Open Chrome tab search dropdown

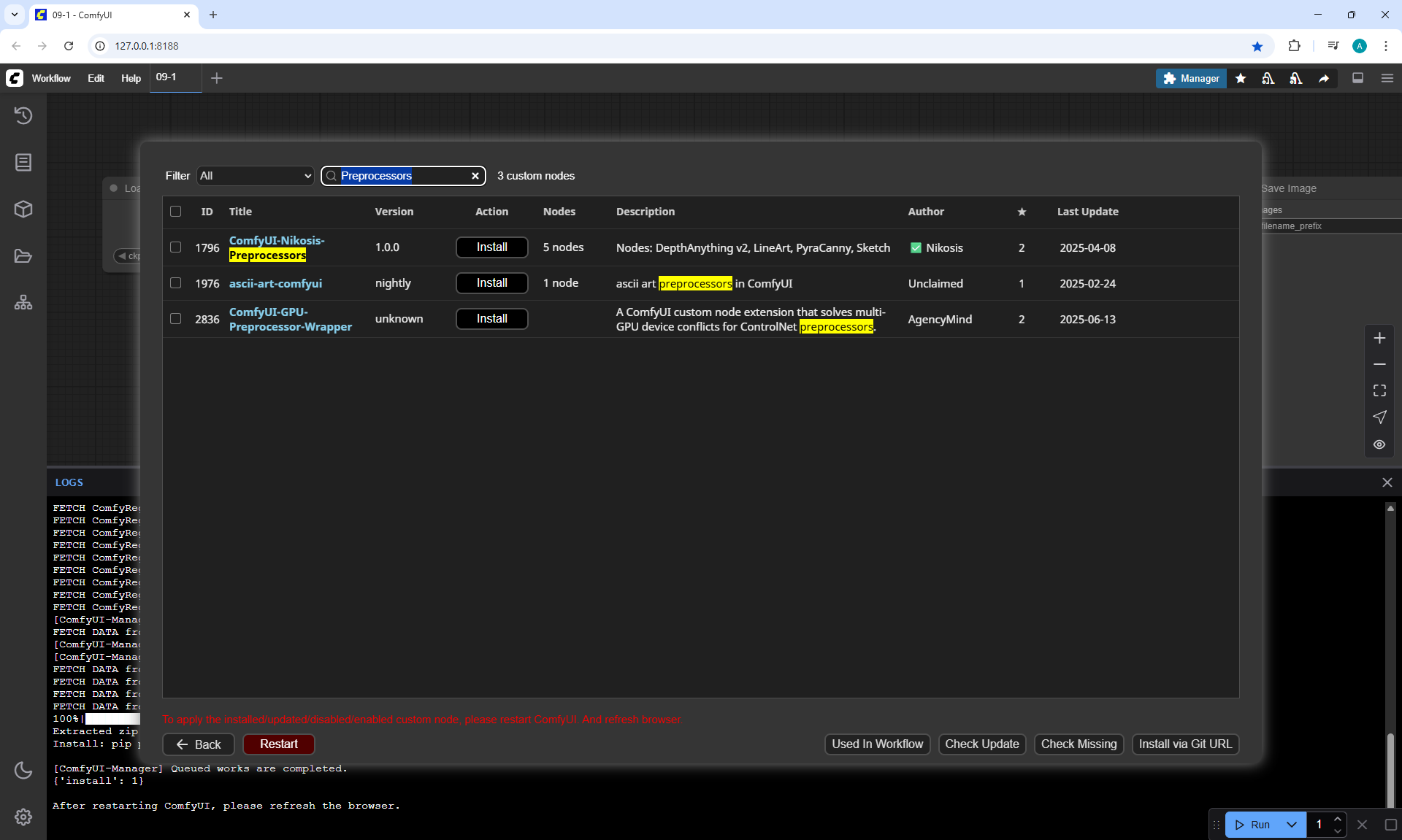(x=14, y=15)
